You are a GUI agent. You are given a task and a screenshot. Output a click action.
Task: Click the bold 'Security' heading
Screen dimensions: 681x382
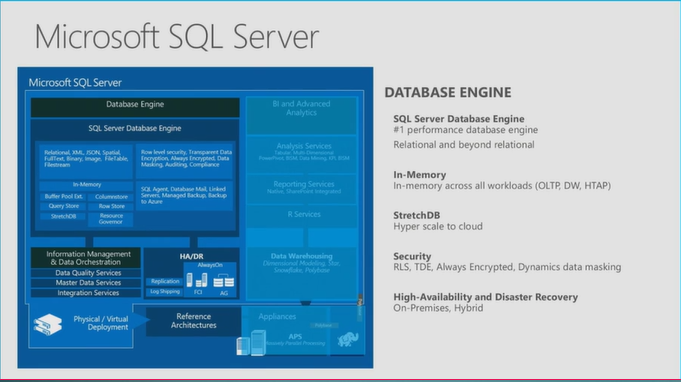(x=412, y=257)
